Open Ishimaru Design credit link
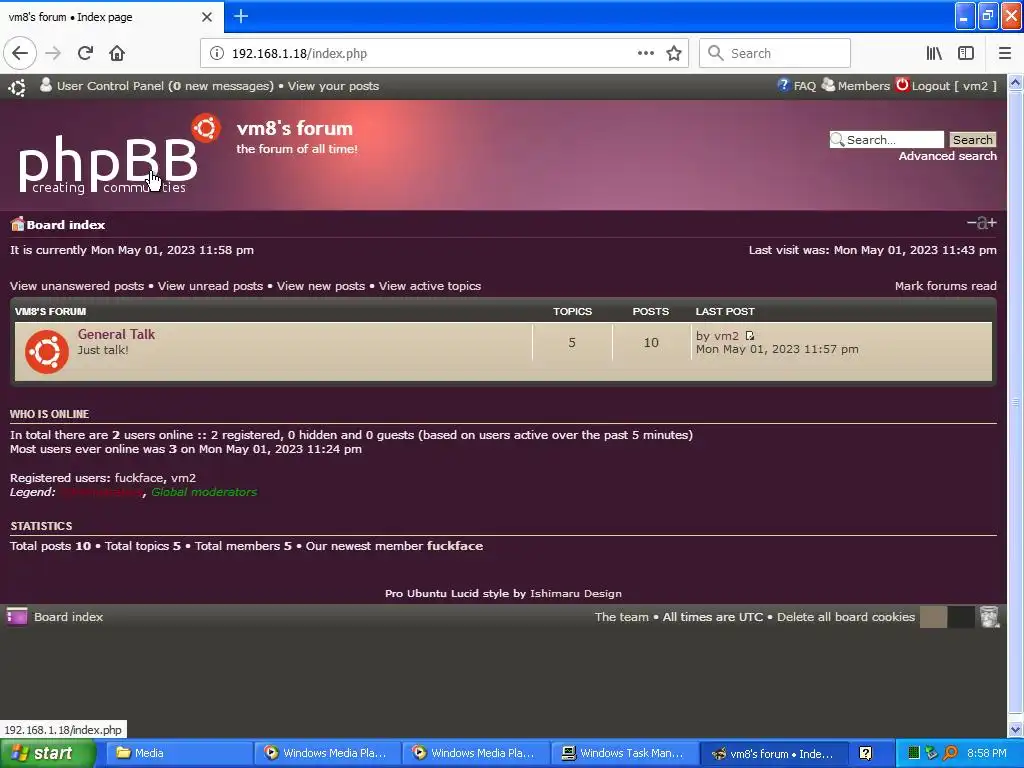 pyautogui.click(x=576, y=594)
